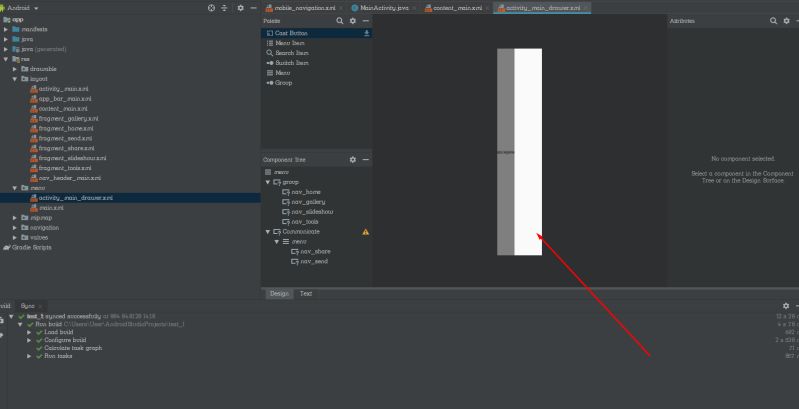Open Attributes panel settings gear

tap(786, 21)
